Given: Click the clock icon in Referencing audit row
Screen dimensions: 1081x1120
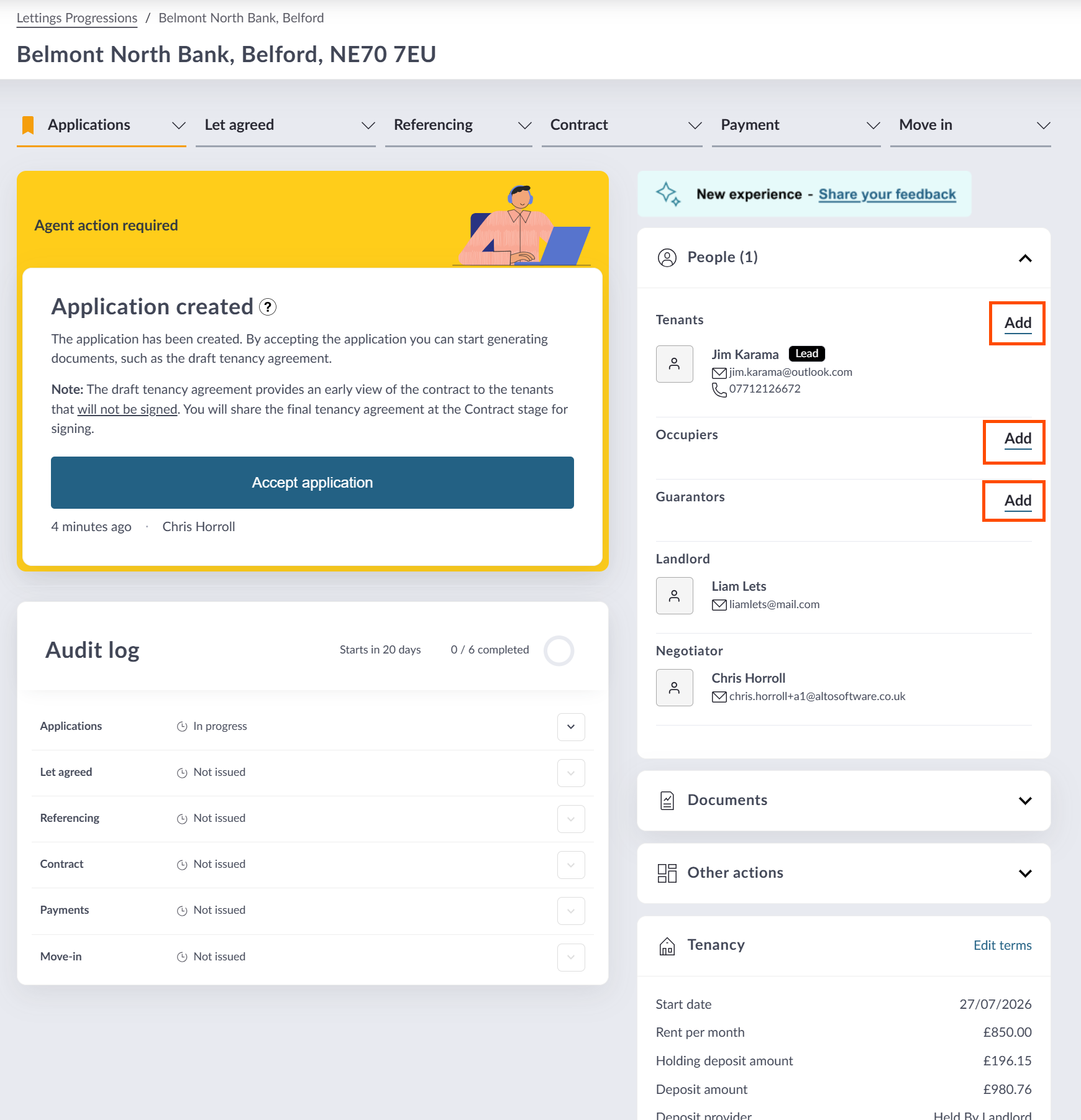Looking at the screenshot, I should [182, 819].
